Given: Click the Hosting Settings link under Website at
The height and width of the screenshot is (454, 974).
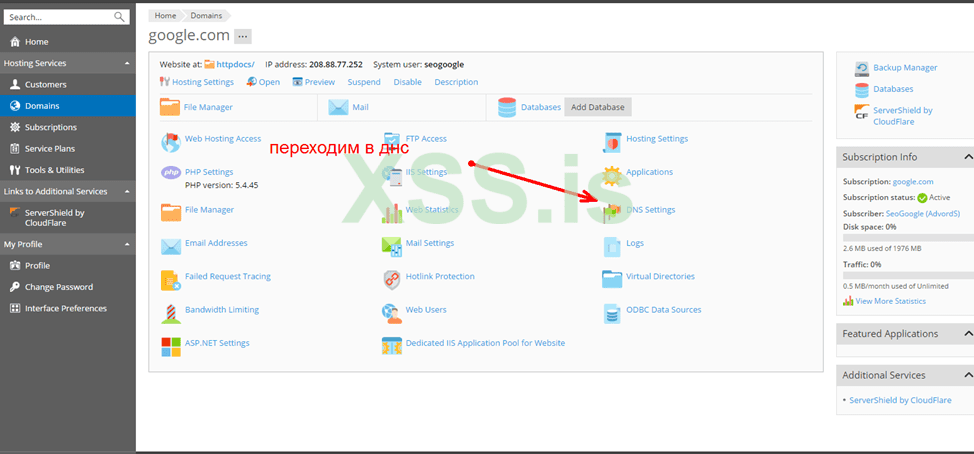Looking at the screenshot, I should [203, 82].
